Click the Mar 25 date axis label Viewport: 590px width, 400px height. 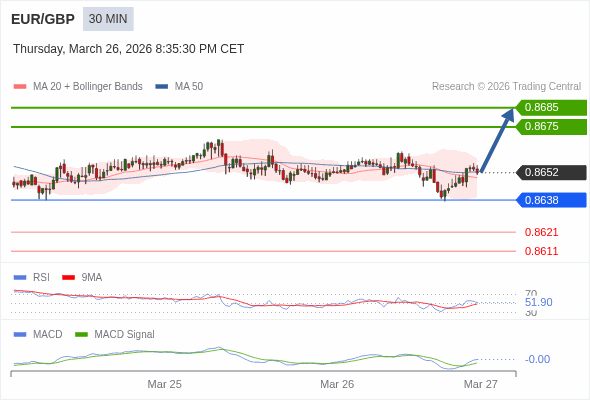(x=164, y=384)
